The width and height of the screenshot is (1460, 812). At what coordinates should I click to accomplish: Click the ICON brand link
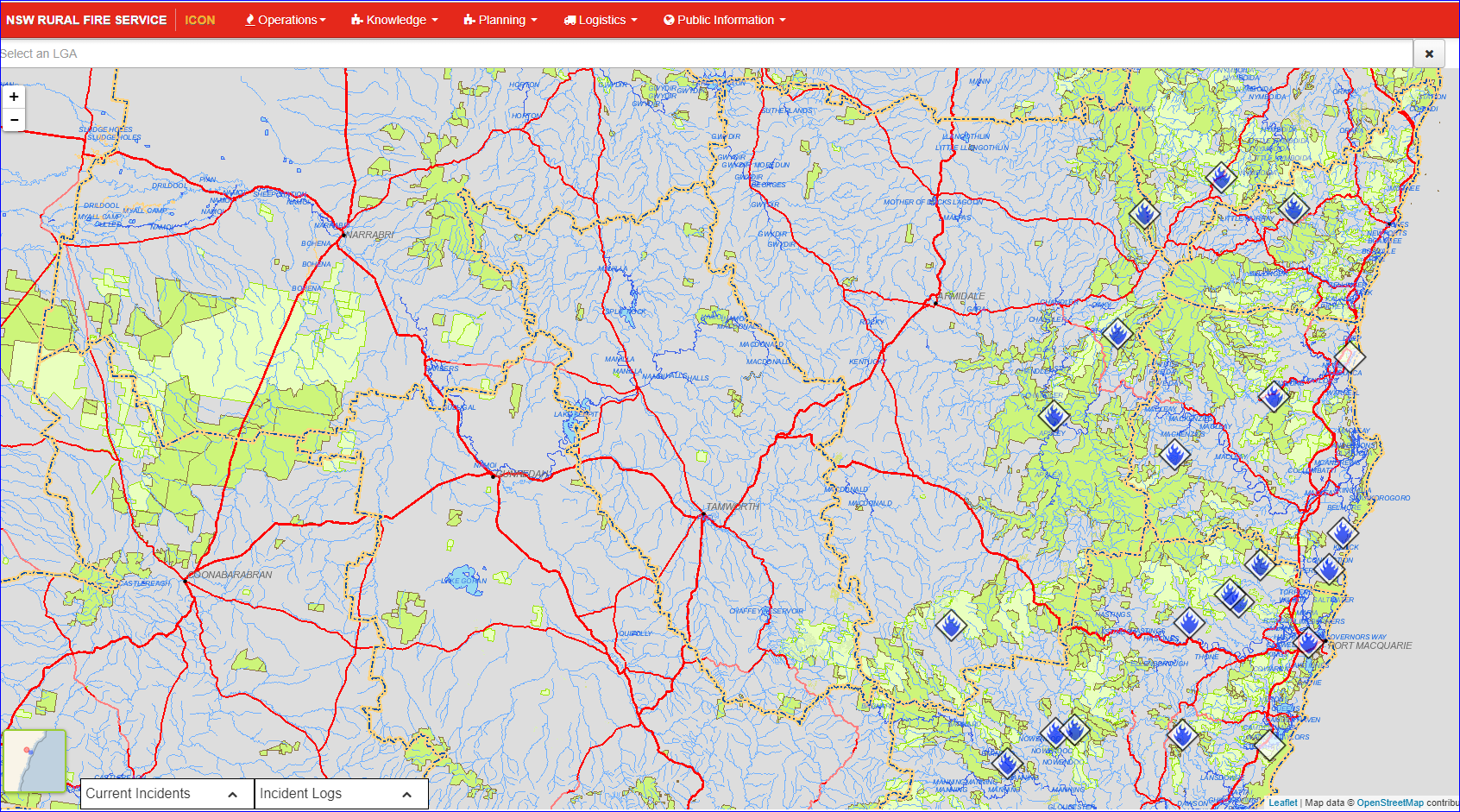(200, 20)
